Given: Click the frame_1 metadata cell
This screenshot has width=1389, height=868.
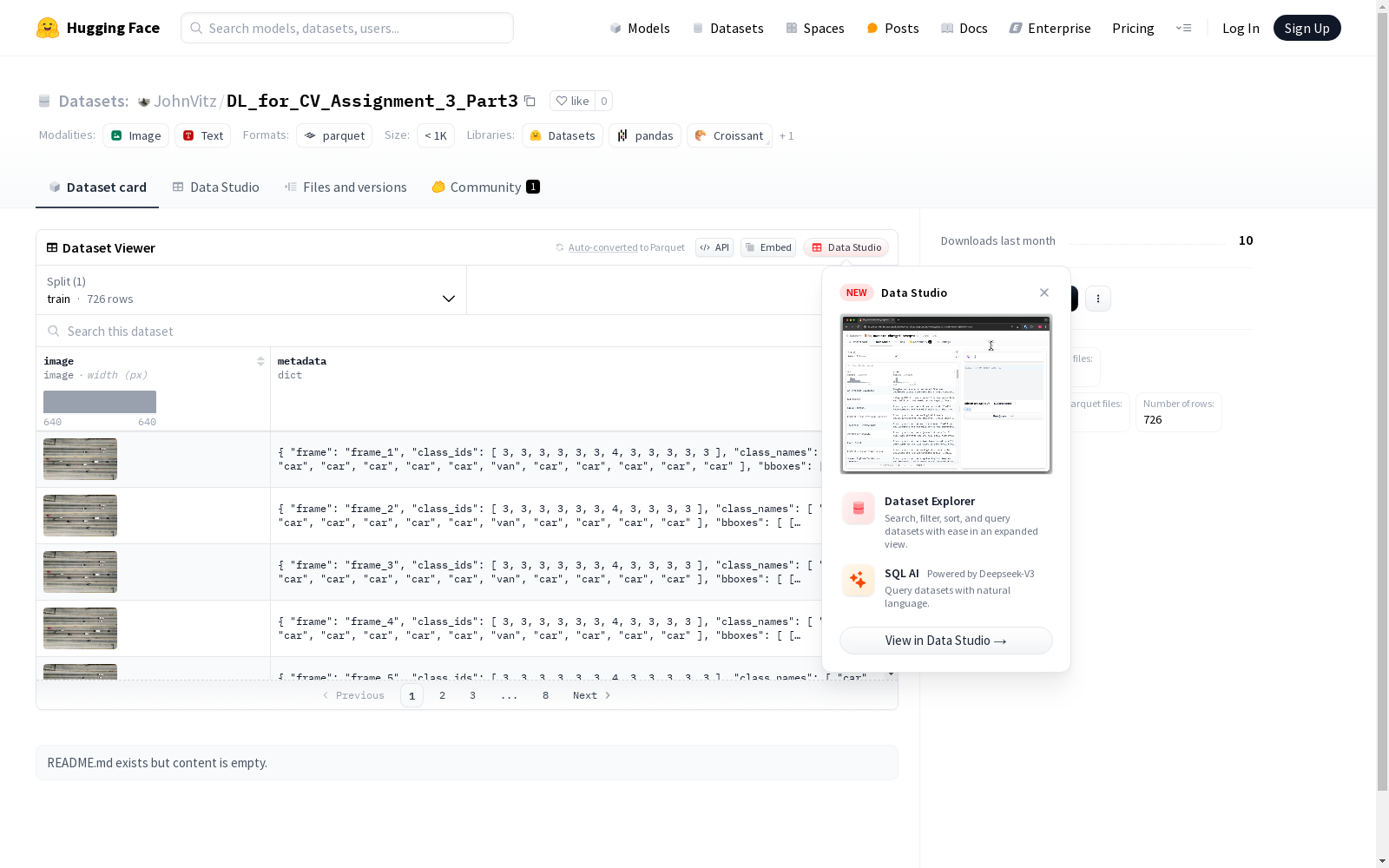Looking at the screenshot, I should pyautogui.click(x=546, y=459).
